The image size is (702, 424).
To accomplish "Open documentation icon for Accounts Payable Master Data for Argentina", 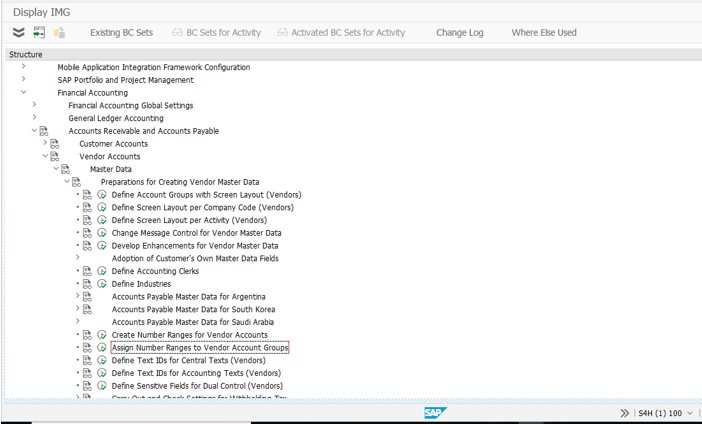I will 87,296.
